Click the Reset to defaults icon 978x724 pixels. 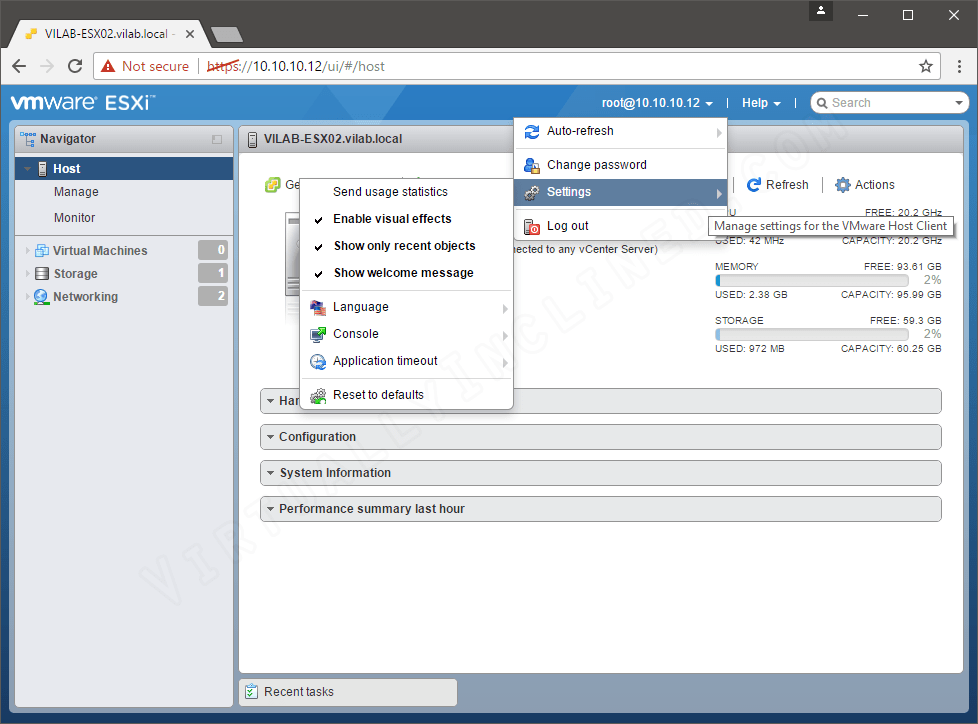pyautogui.click(x=317, y=395)
